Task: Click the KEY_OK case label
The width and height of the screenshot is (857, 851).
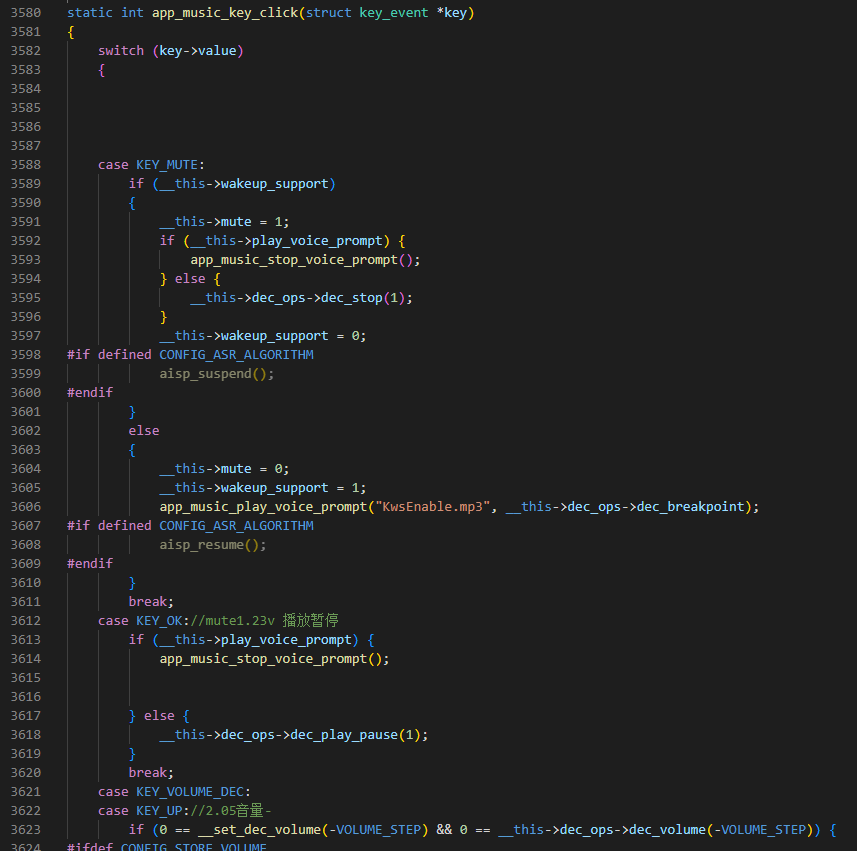Action: (x=159, y=621)
